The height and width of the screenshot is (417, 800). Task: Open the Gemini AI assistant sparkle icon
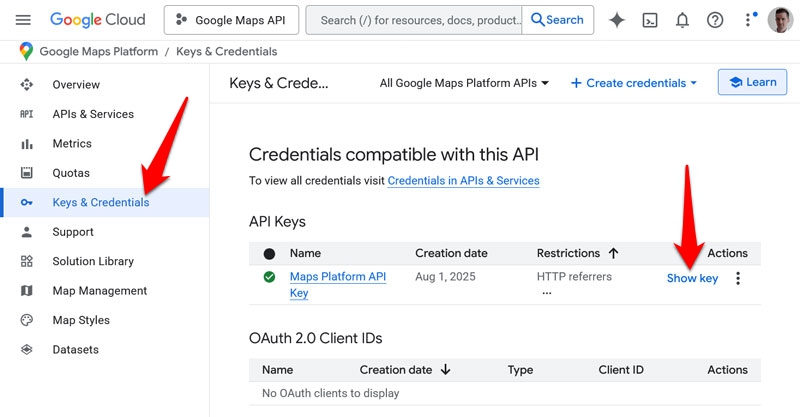[x=617, y=20]
